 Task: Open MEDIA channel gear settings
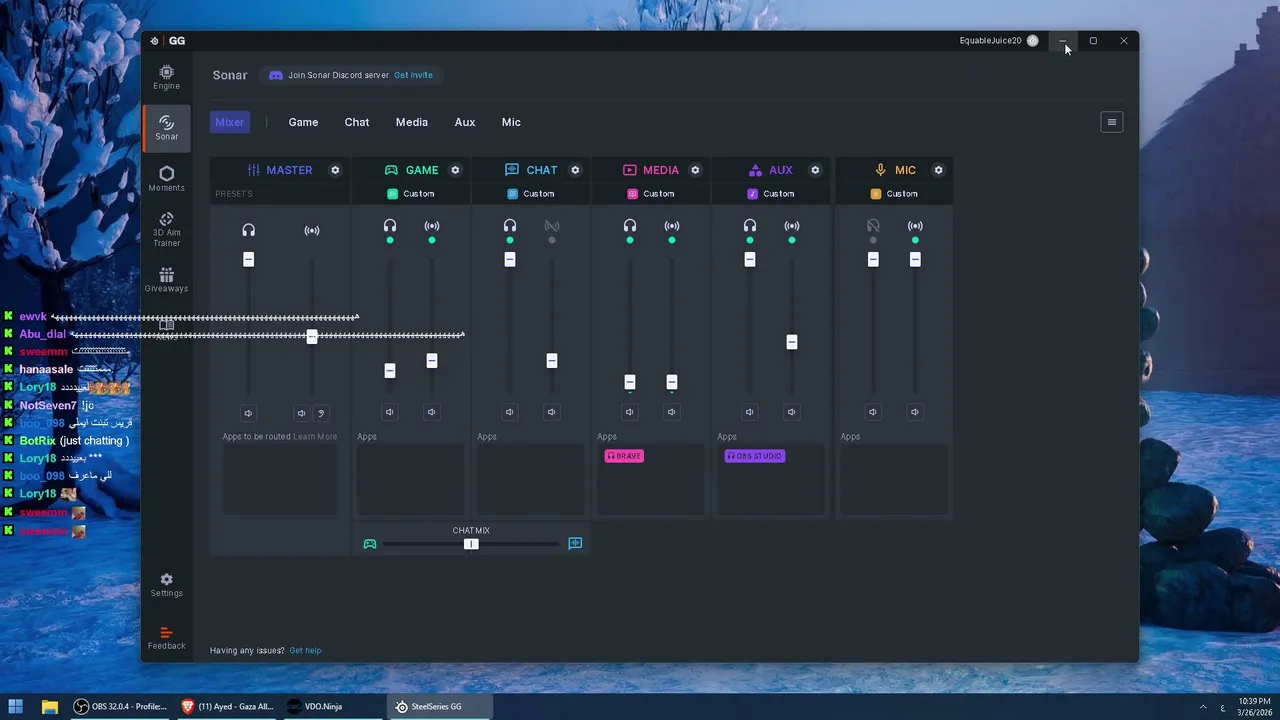(695, 170)
